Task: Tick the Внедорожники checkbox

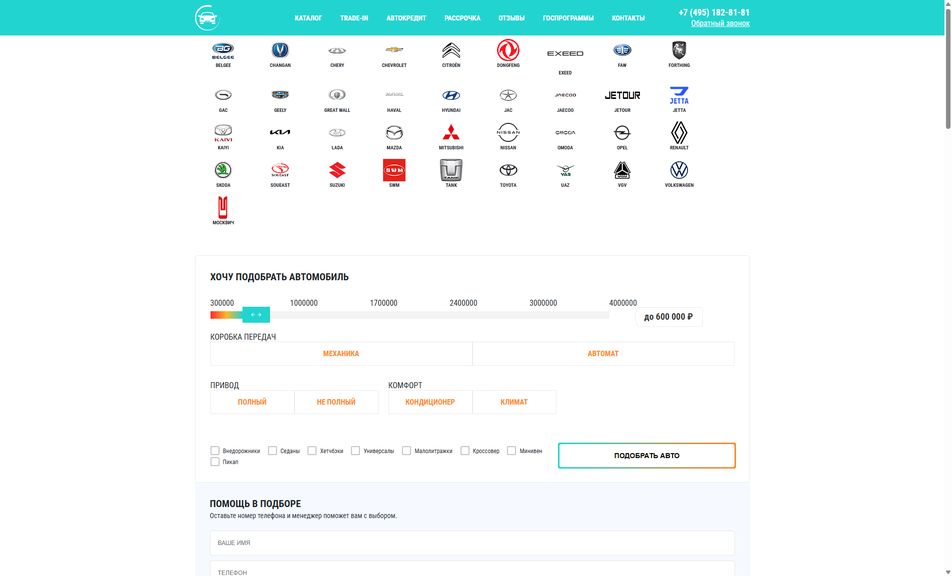Action: point(214,450)
